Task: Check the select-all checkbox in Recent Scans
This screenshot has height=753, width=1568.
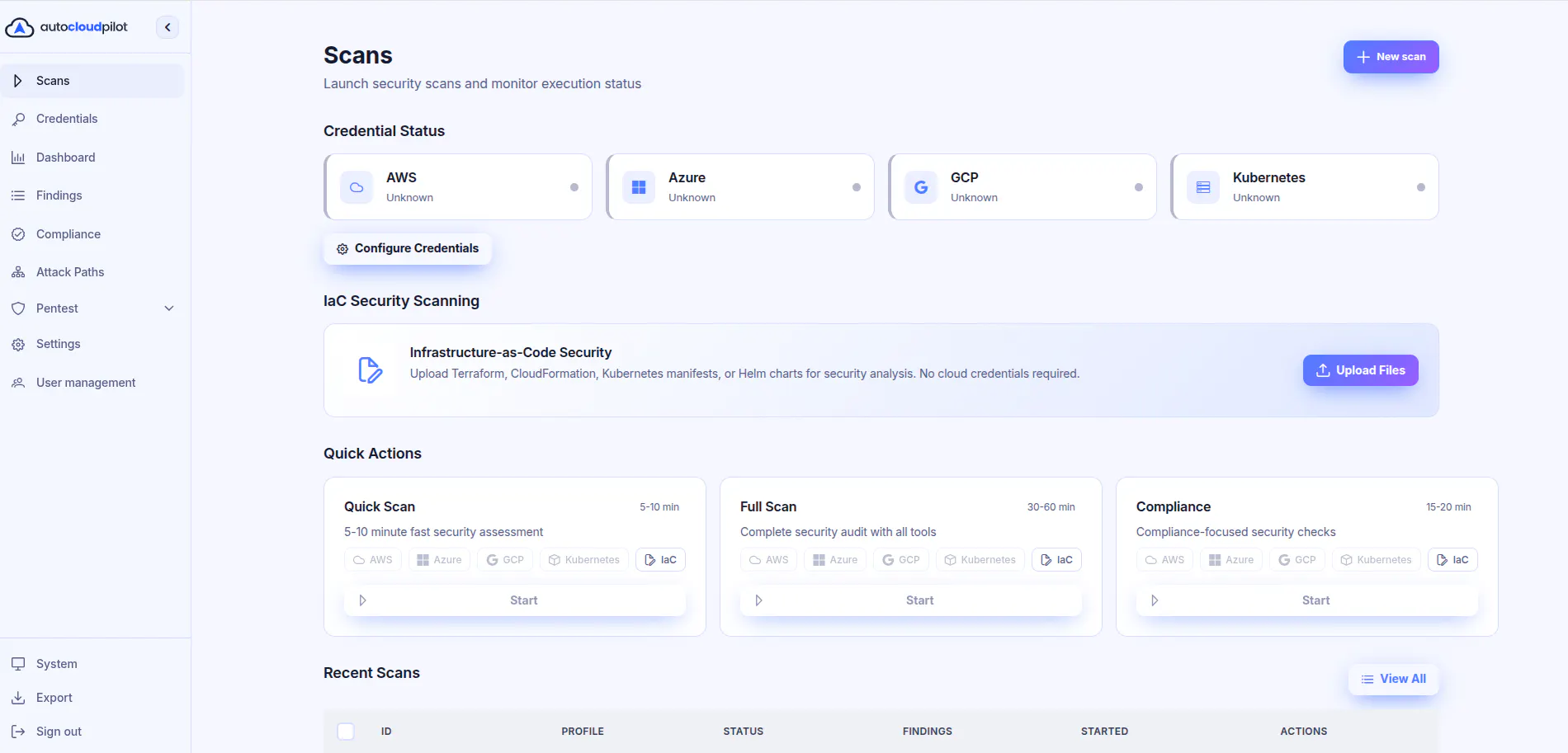Action: 346,732
